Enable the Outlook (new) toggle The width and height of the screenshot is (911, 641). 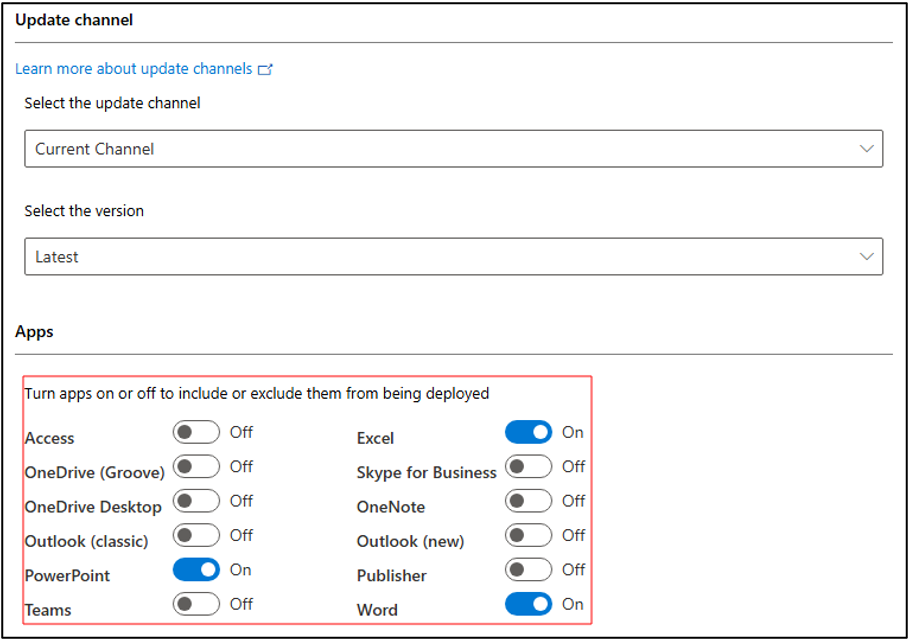528,535
